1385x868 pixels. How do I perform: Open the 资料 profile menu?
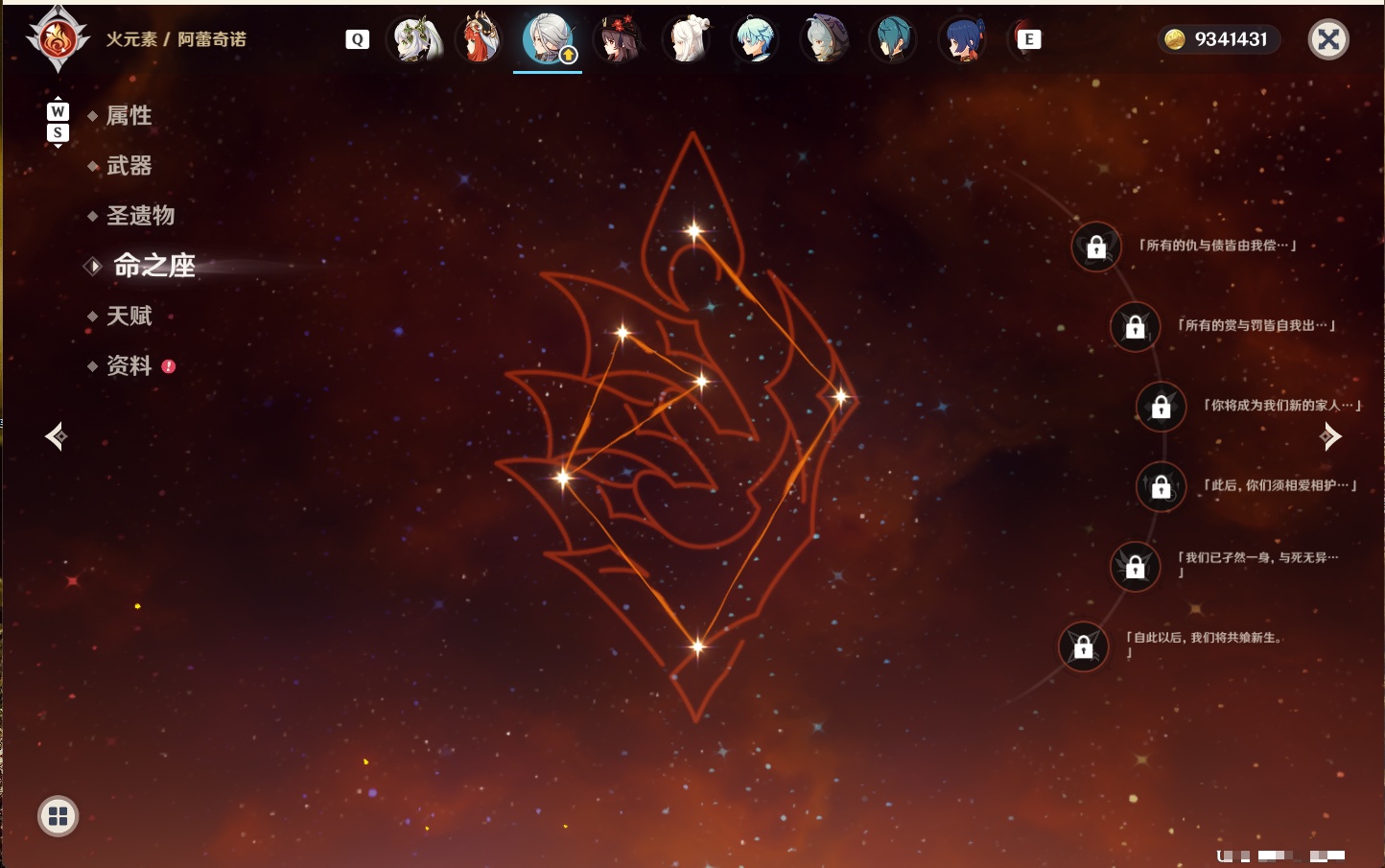(x=129, y=365)
